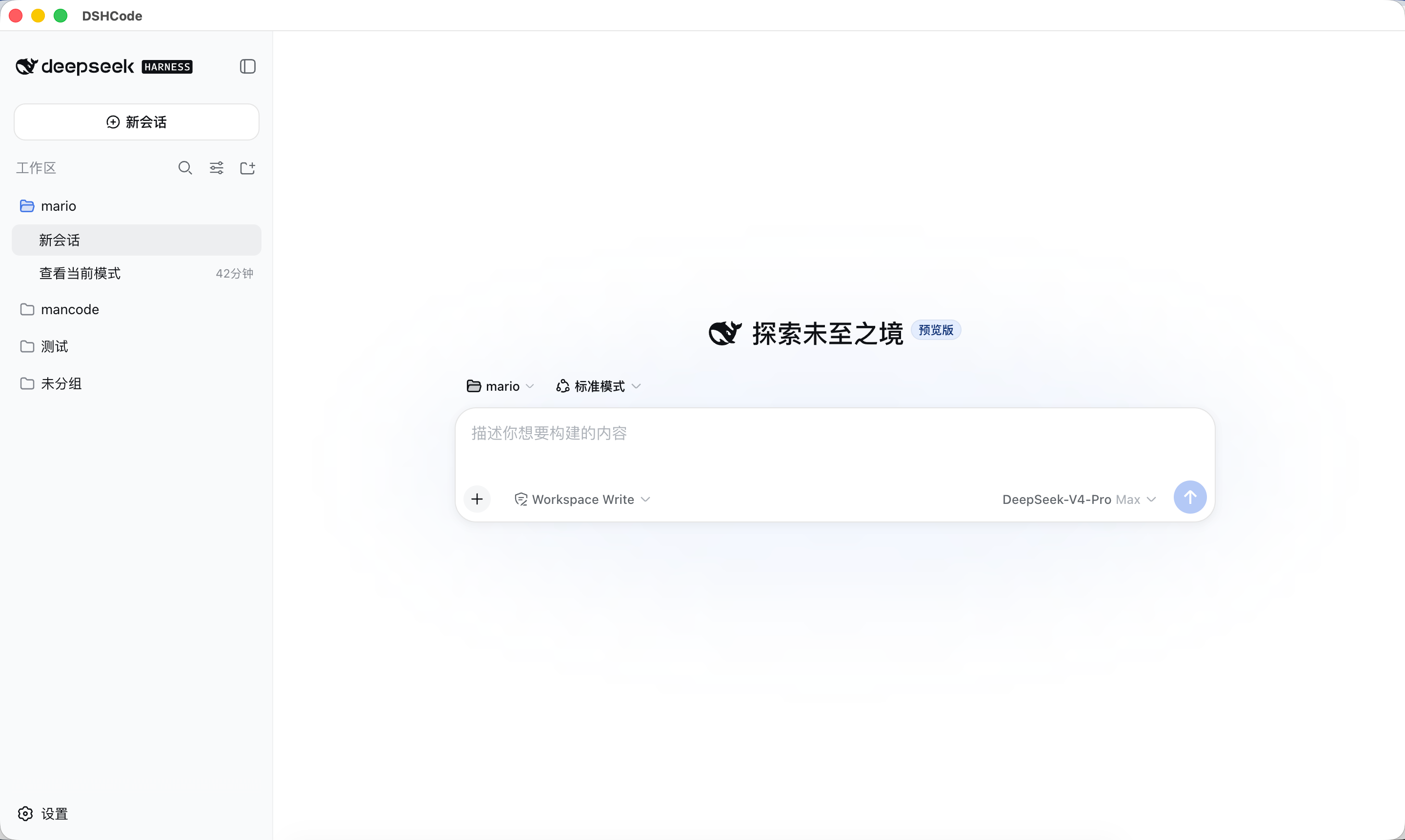Screen dimensions: 1405x840
Task: Expand the mancode workspace folder
Action: click(137, 309)
